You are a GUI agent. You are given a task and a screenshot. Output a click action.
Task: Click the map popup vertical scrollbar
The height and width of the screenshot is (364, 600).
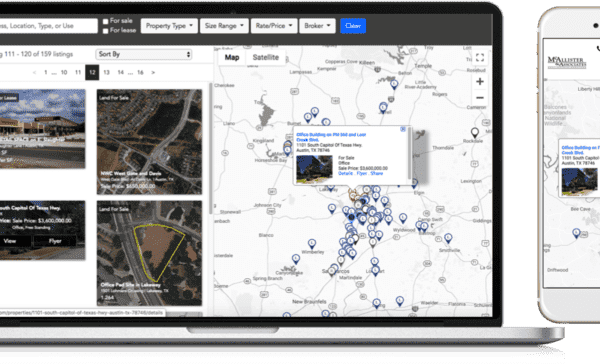tap(409, 153)
